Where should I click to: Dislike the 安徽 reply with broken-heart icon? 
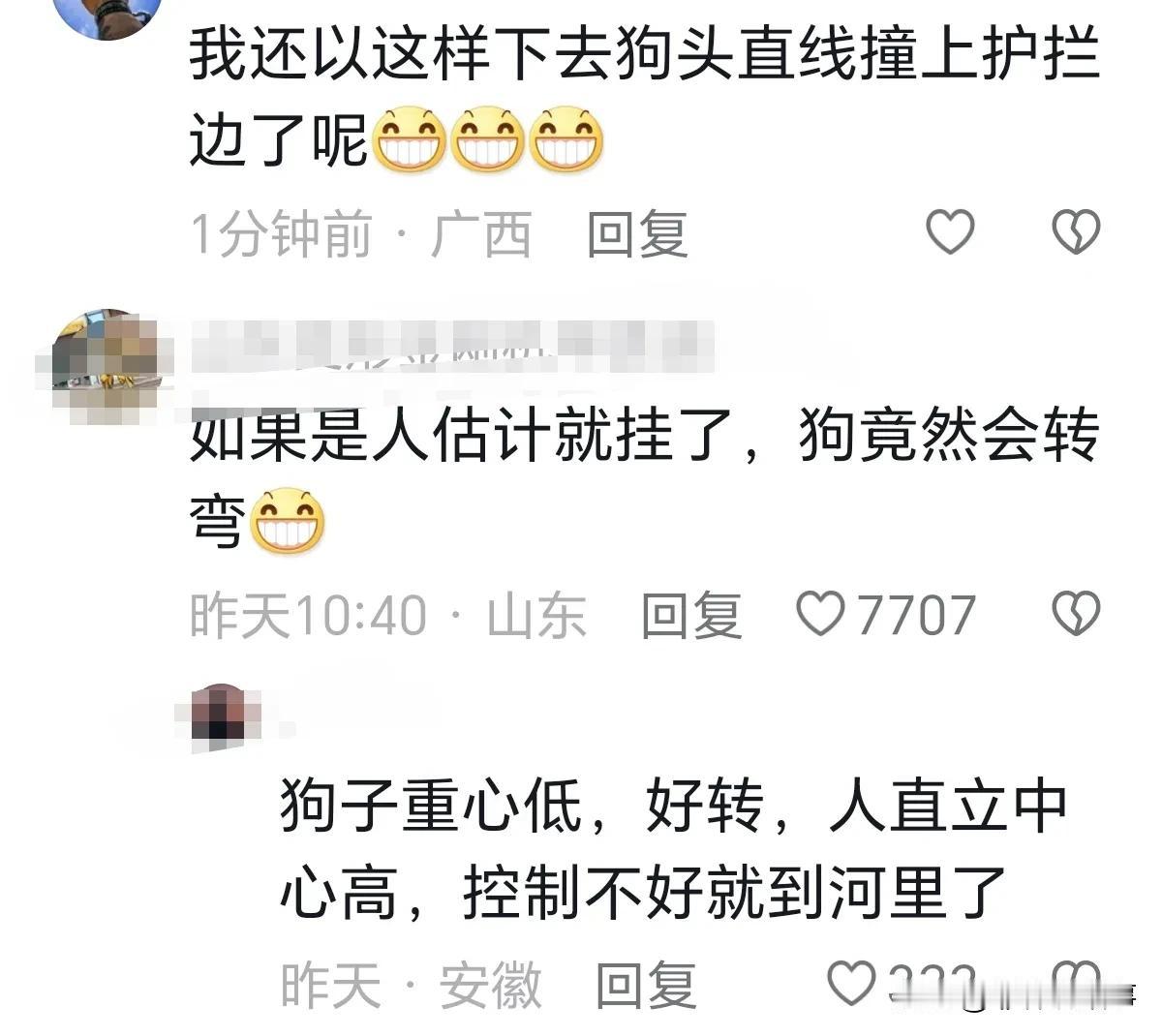click(x=1076, y=984)
